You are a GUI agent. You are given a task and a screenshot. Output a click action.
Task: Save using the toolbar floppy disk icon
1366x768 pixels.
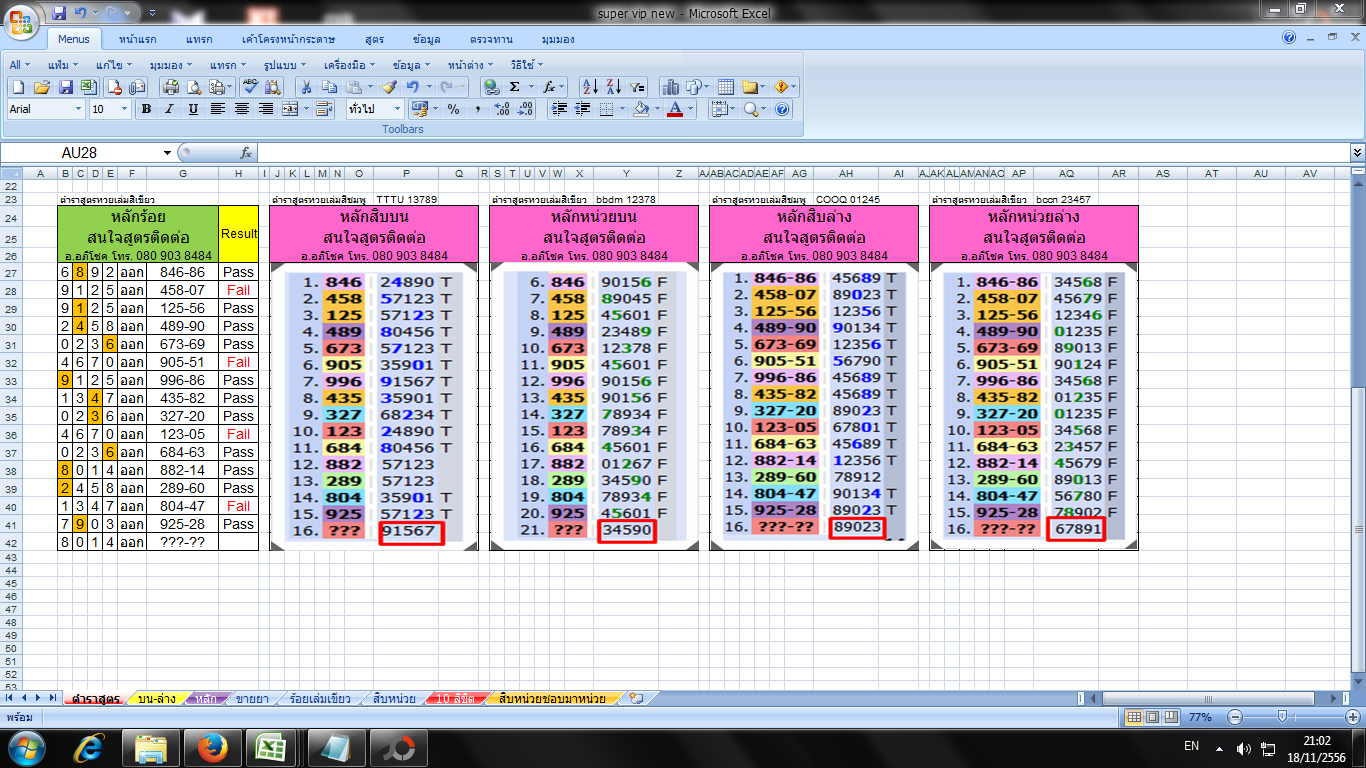66,87
